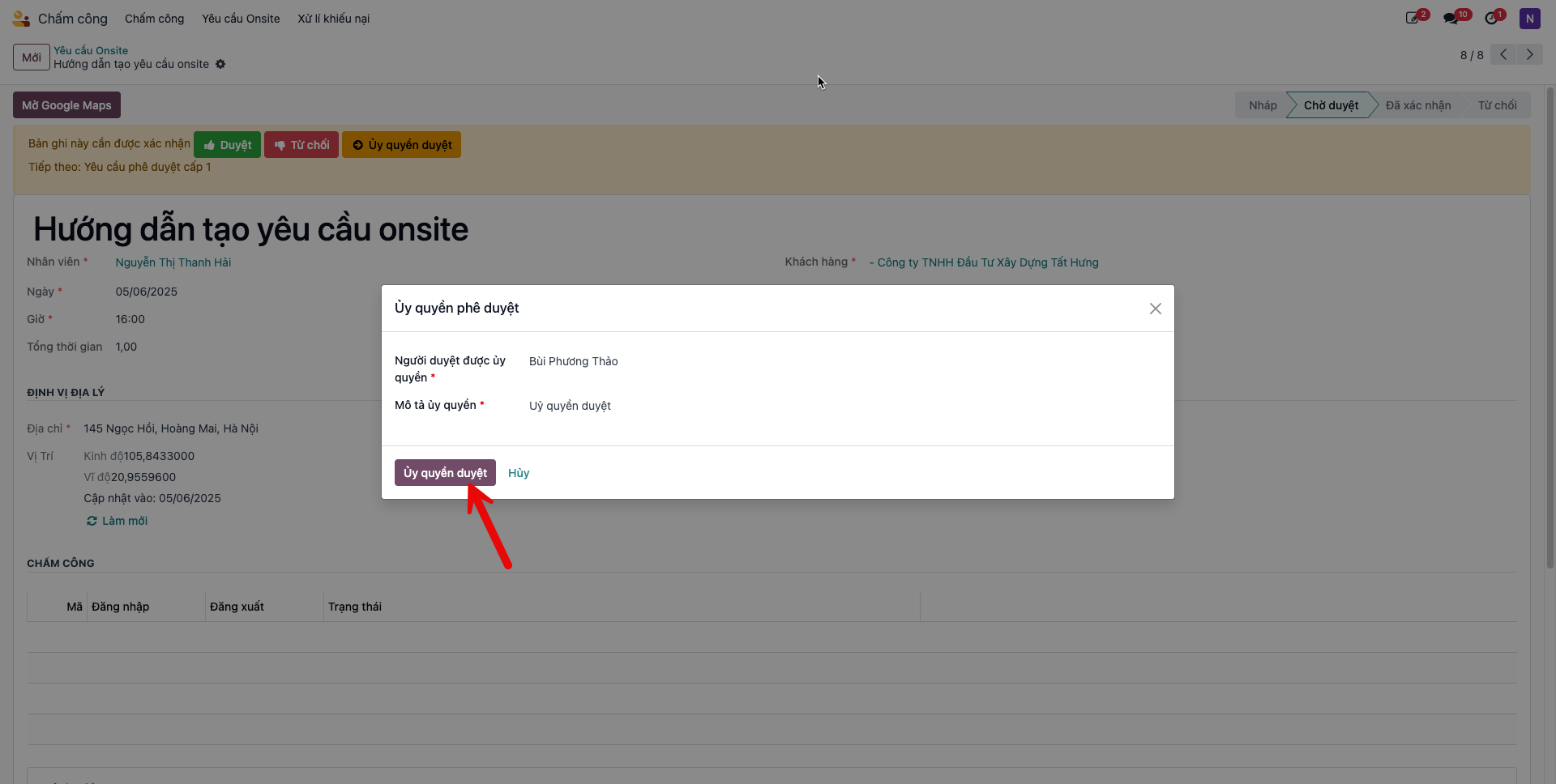Select the Nháp status stage
The height and width of the screenshot is (784, 1556).
point(1262,105)
